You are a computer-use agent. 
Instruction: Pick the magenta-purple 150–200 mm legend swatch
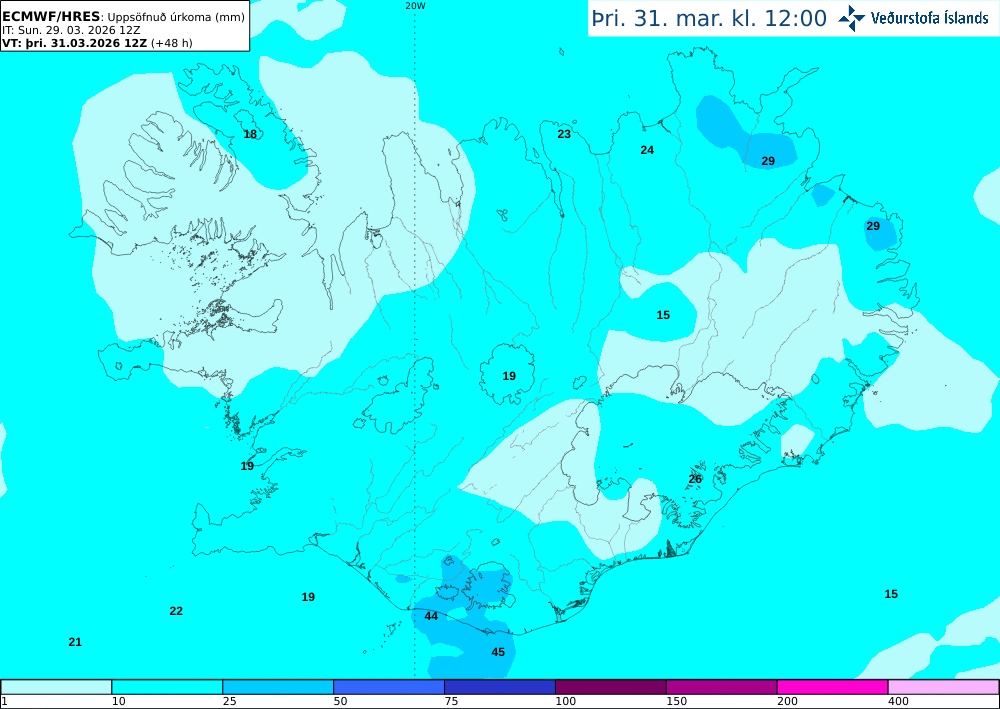point(722,687)
